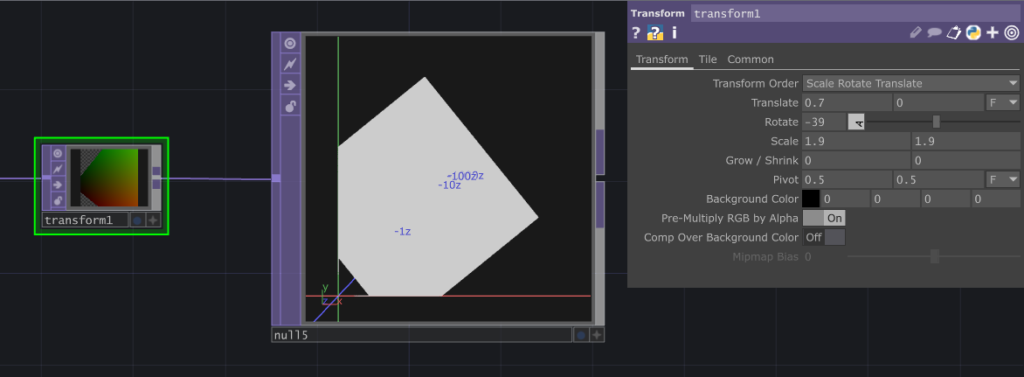Open the Pivot units dropdown
The image size is (1024, 377).
pos(1002,179)
